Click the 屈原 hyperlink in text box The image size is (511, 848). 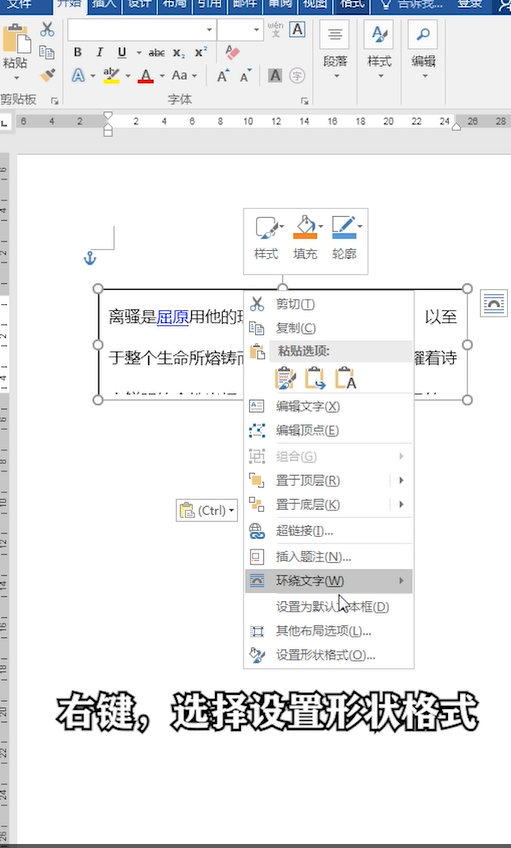[x=172, y=316]
